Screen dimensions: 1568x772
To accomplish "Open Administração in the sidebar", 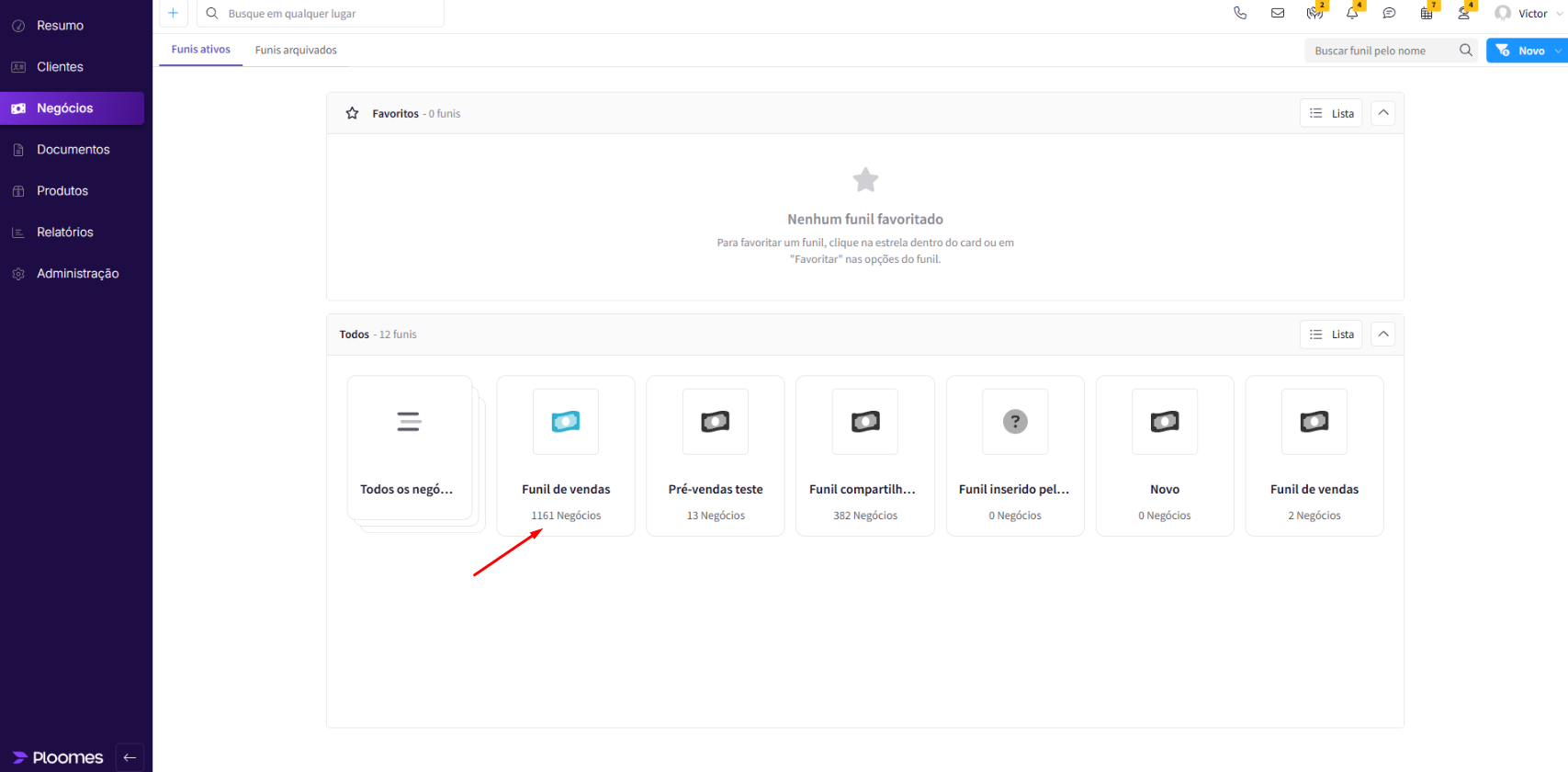I will click(77, 274).
